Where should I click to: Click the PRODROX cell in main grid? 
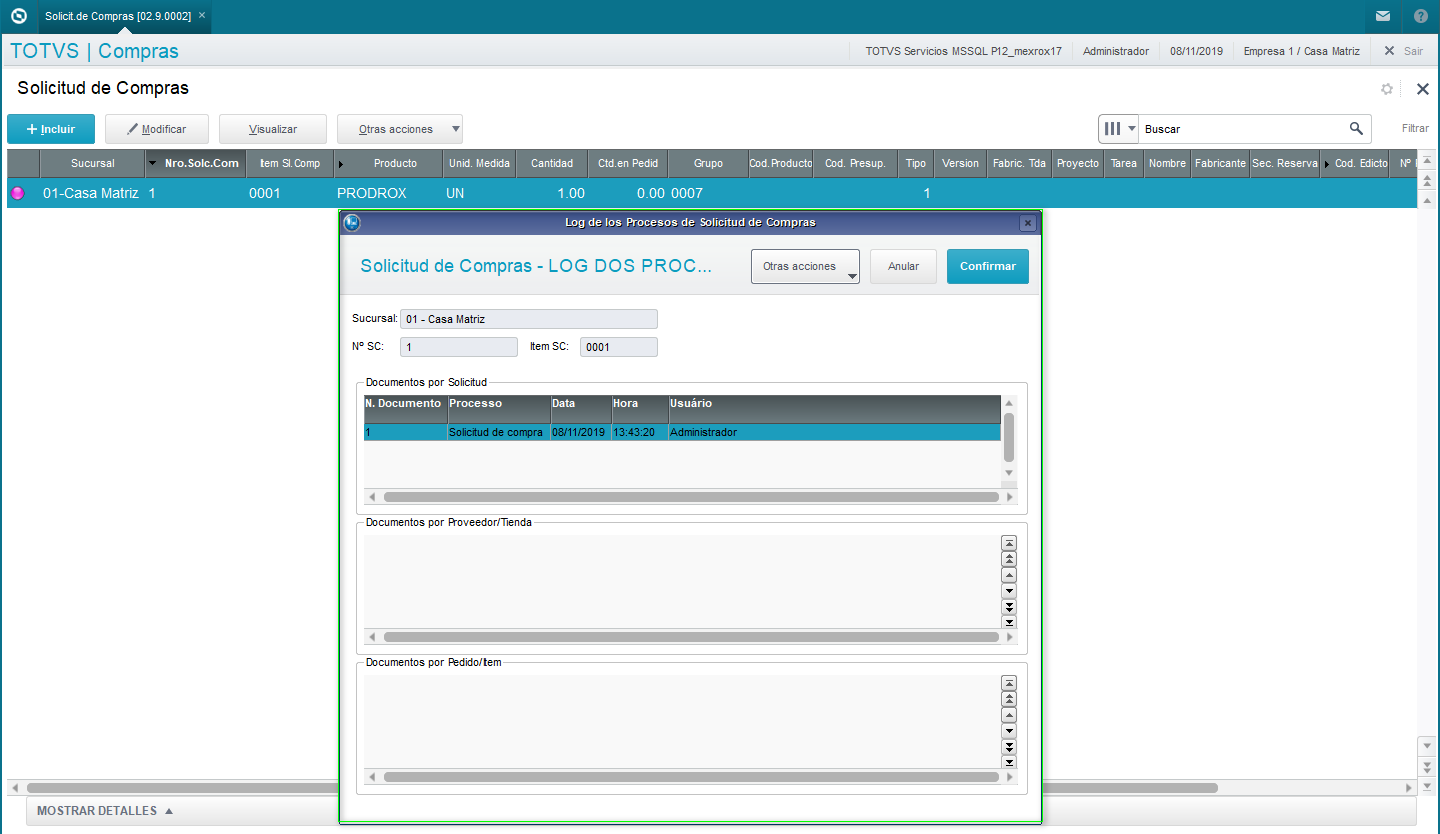tap(389, 193)
